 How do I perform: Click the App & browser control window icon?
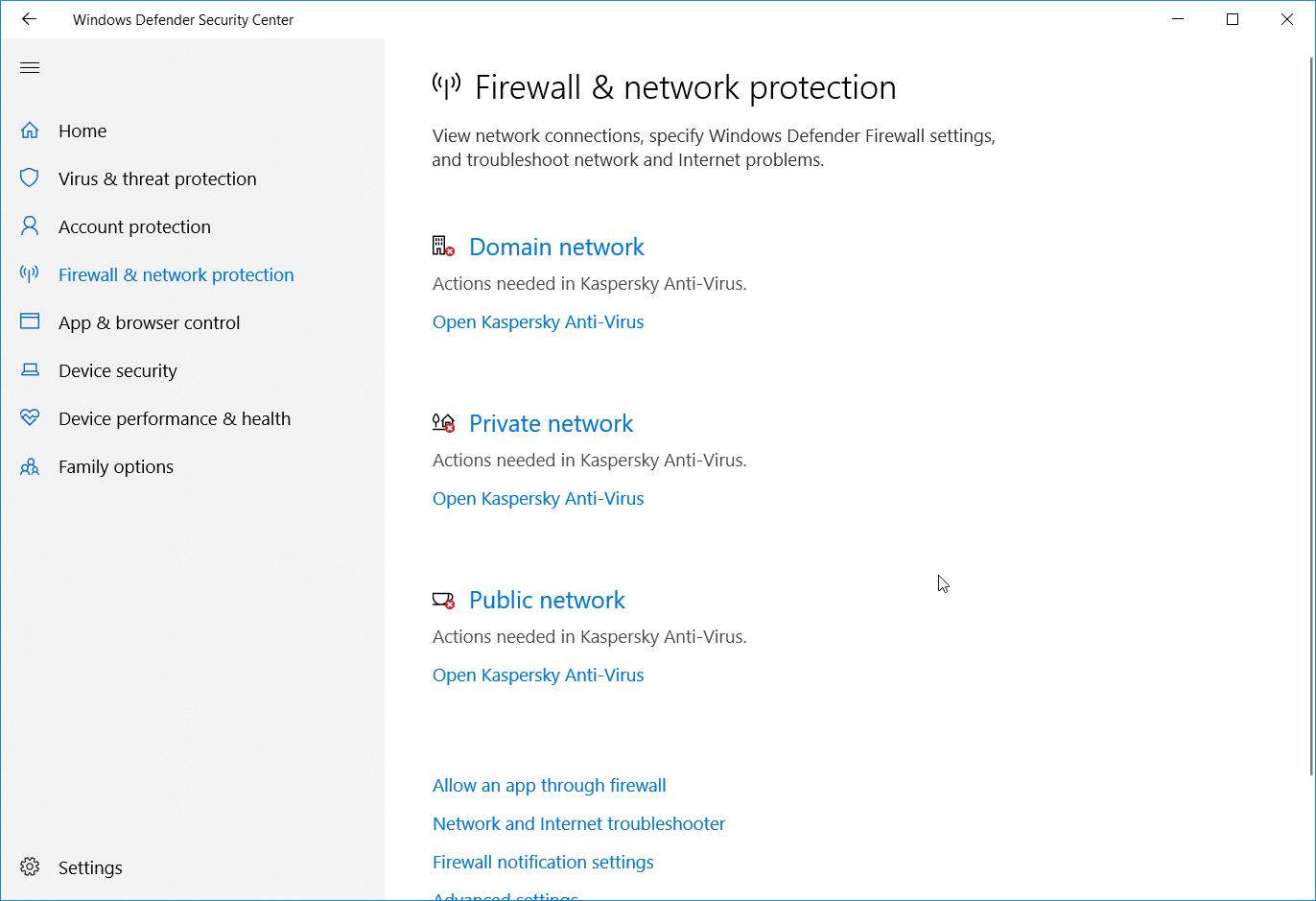30,322
